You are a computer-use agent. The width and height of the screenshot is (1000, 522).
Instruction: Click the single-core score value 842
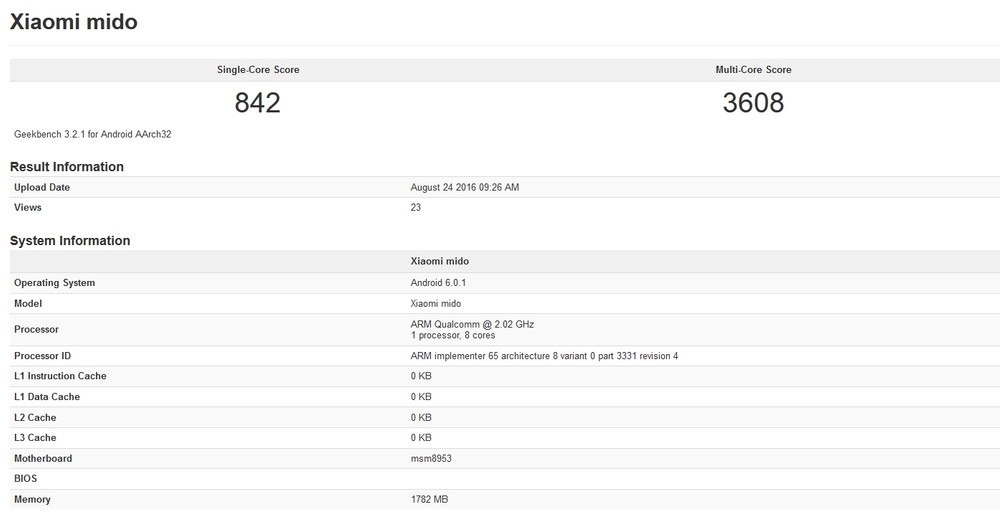258,103
